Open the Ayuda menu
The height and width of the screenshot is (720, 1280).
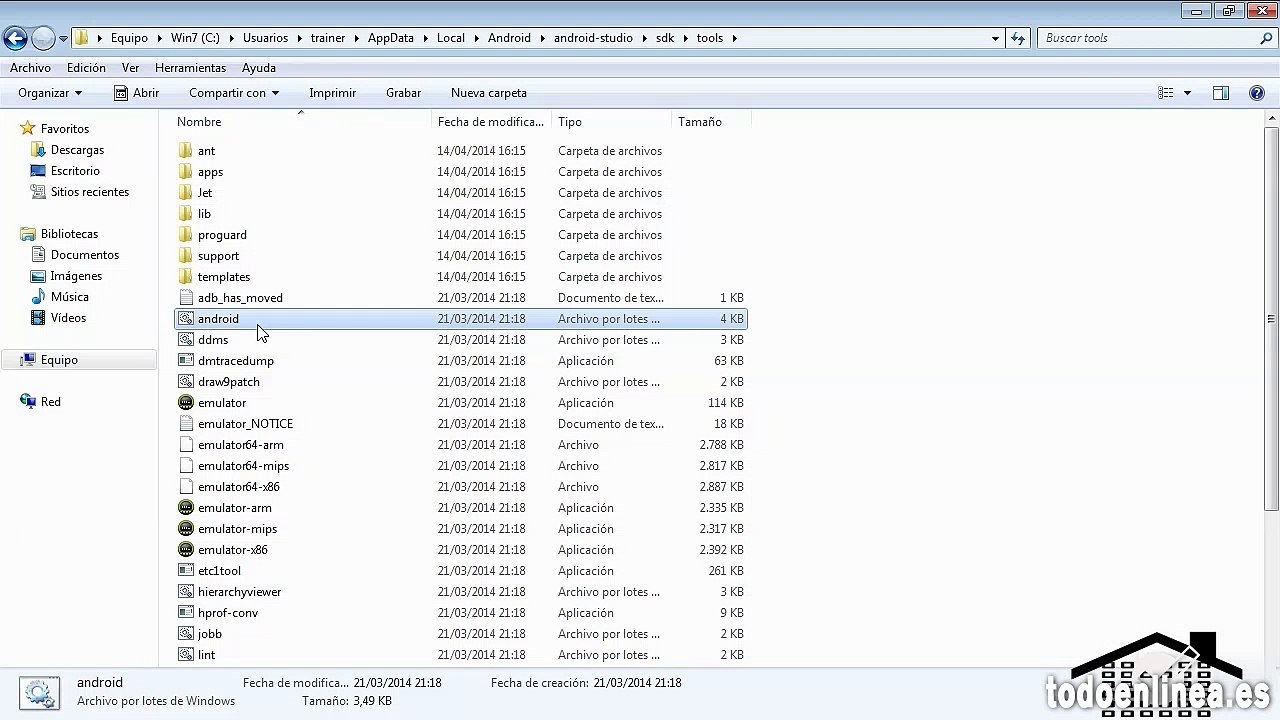[x=259, y=68]
